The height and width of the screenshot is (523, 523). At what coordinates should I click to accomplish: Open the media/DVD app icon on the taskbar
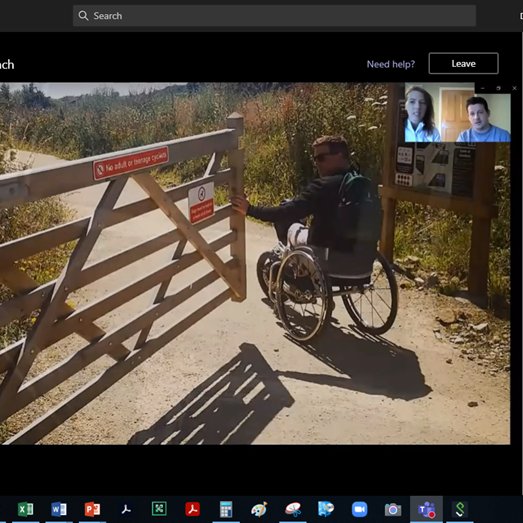pyautogui.click(x=326, y=509)
